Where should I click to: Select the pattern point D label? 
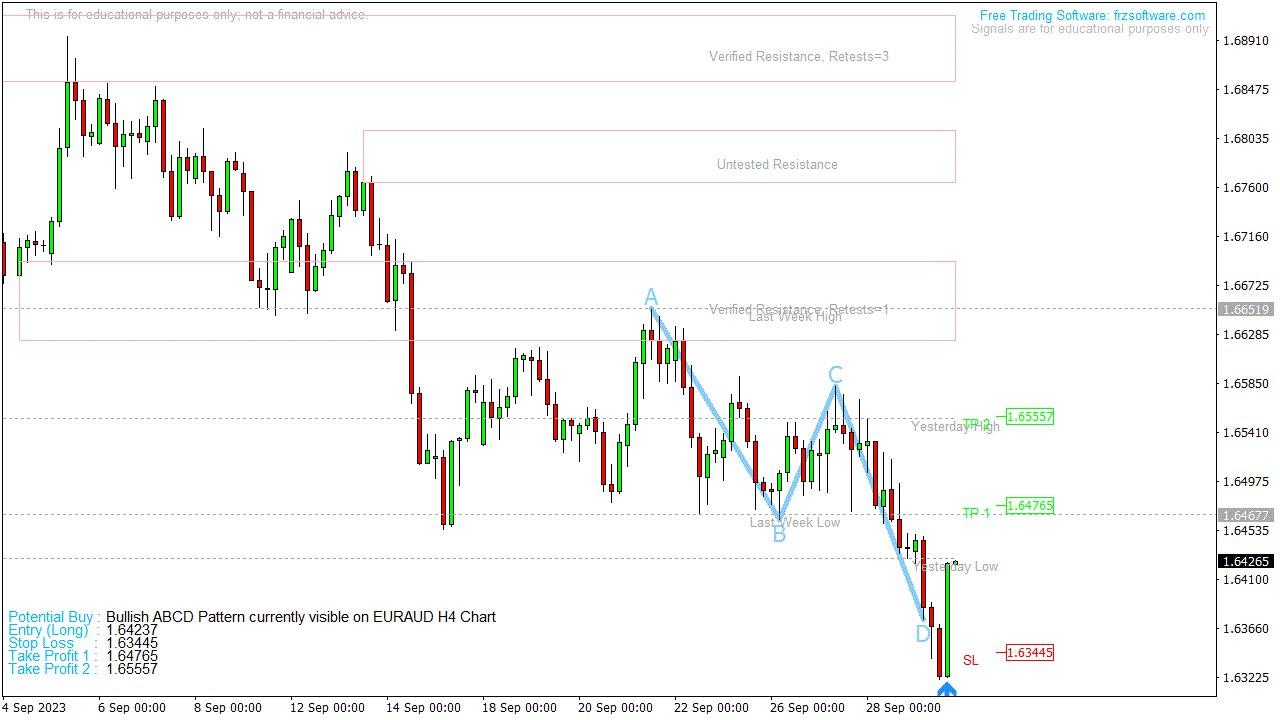[x=923, y=634]
